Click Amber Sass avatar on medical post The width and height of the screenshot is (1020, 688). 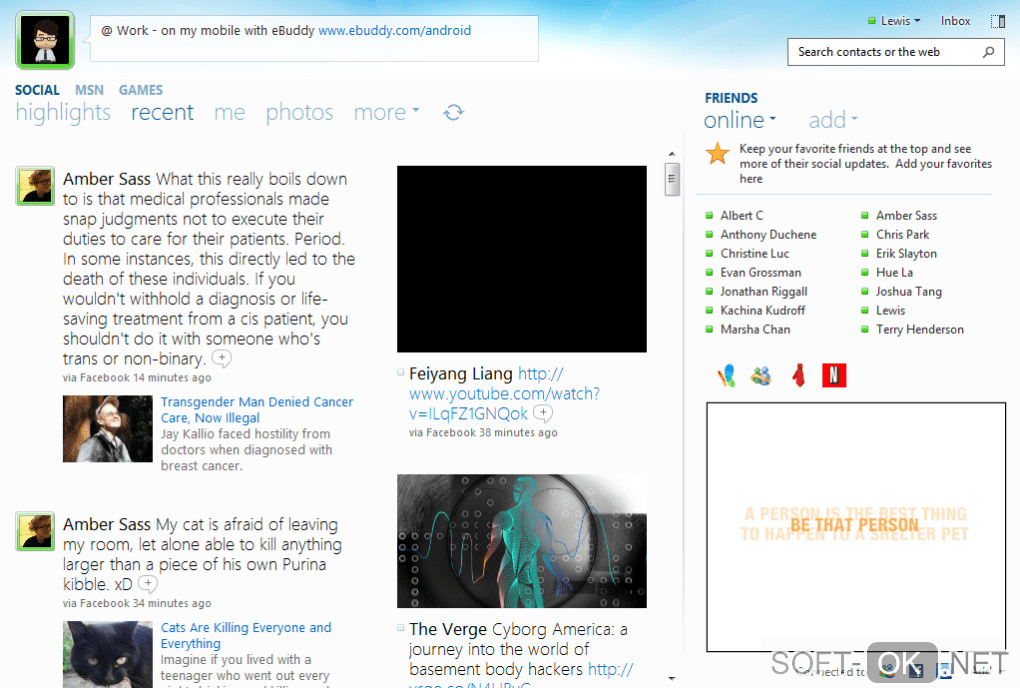(35, 186)
